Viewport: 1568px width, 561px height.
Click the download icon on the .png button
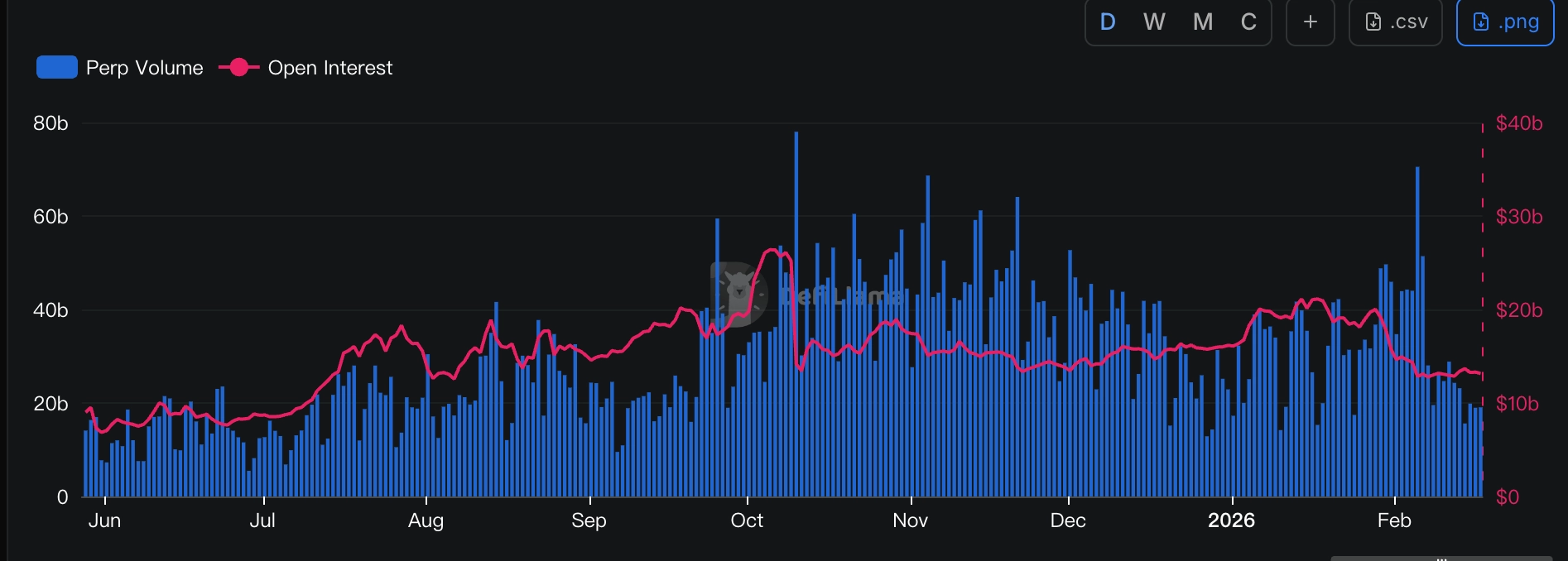pyautogui.click(x=1480, y=22)
